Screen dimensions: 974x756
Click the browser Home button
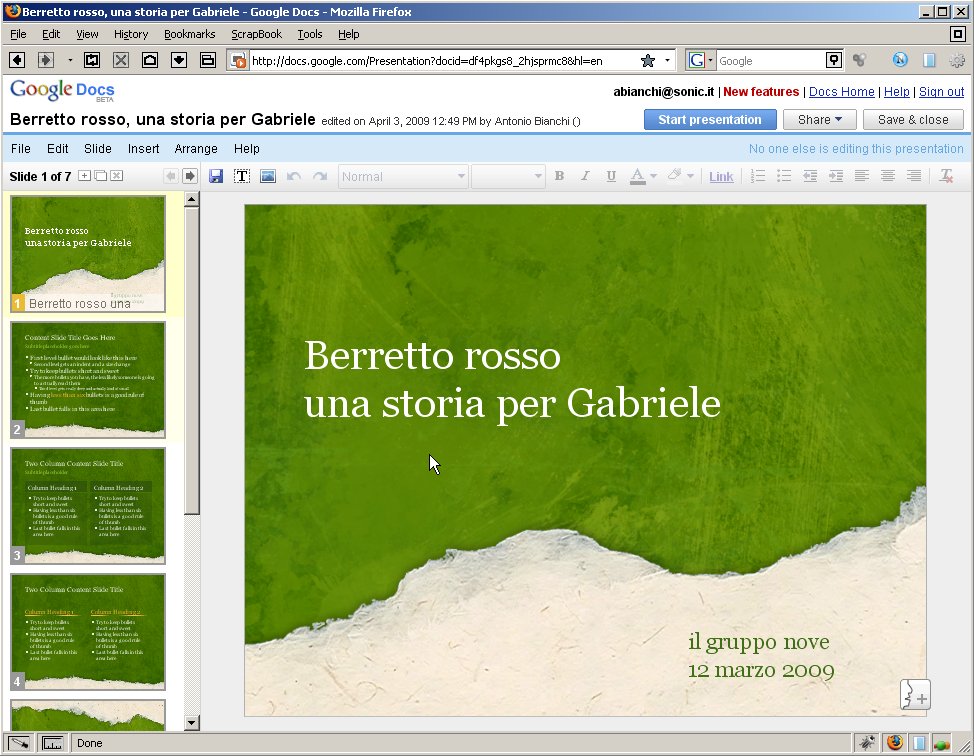pyautogui.click(x=150, y=60)
